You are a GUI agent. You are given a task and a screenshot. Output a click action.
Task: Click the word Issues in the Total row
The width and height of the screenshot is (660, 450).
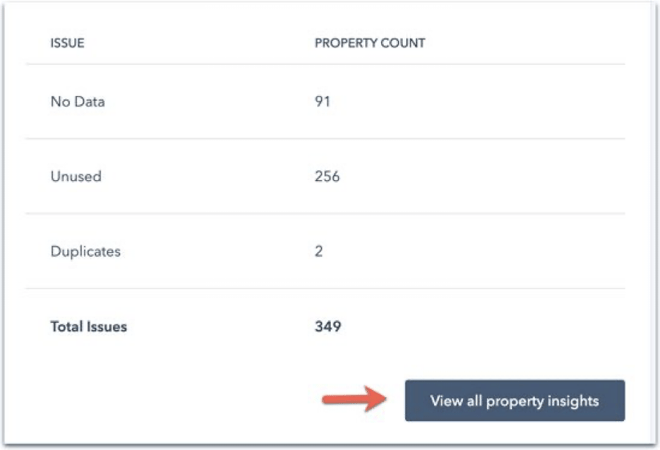106,327
